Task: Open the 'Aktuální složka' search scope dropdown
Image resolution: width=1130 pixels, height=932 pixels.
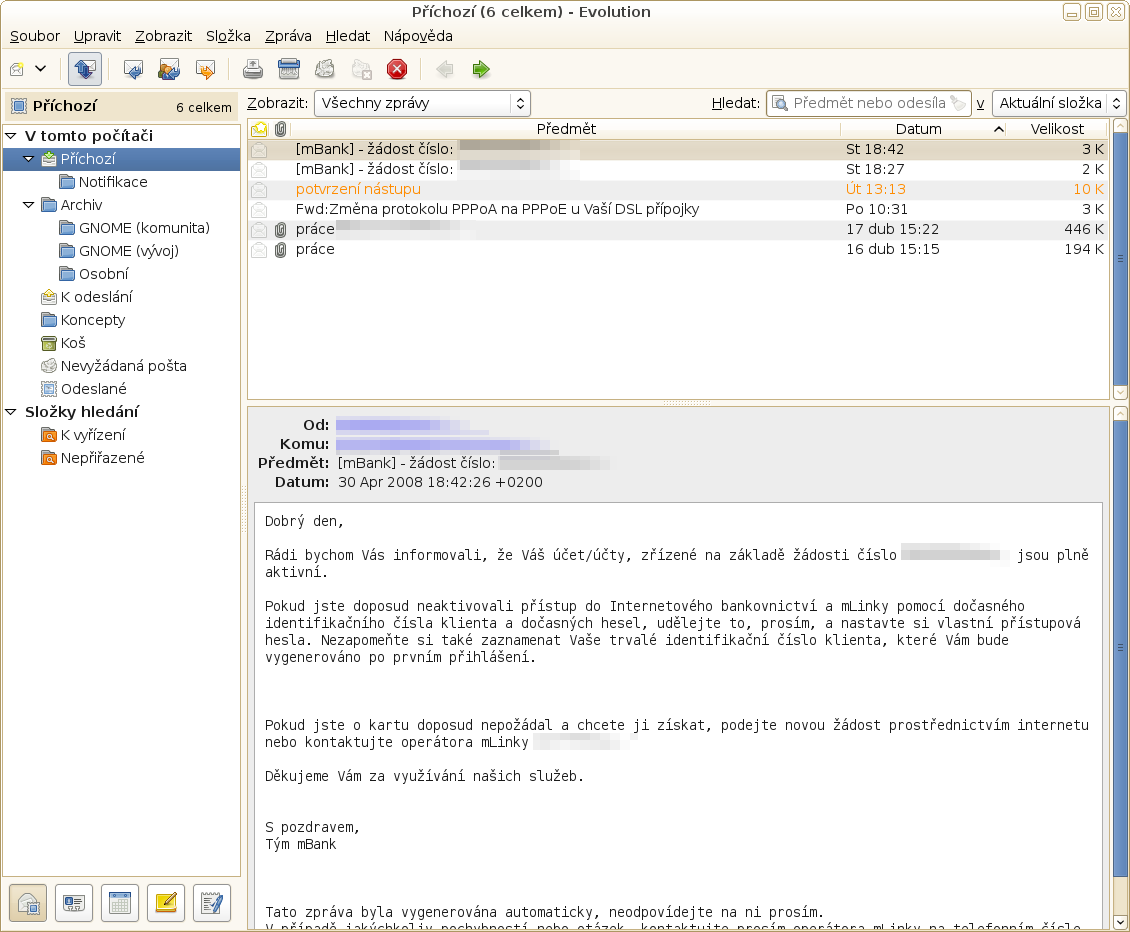Action: tap(1059, 103)
